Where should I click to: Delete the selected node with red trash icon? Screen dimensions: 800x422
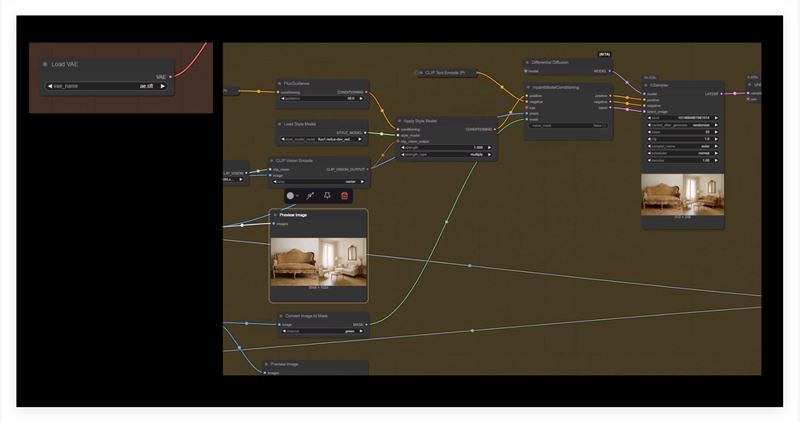pyautogui.click(x=344, y=195)
